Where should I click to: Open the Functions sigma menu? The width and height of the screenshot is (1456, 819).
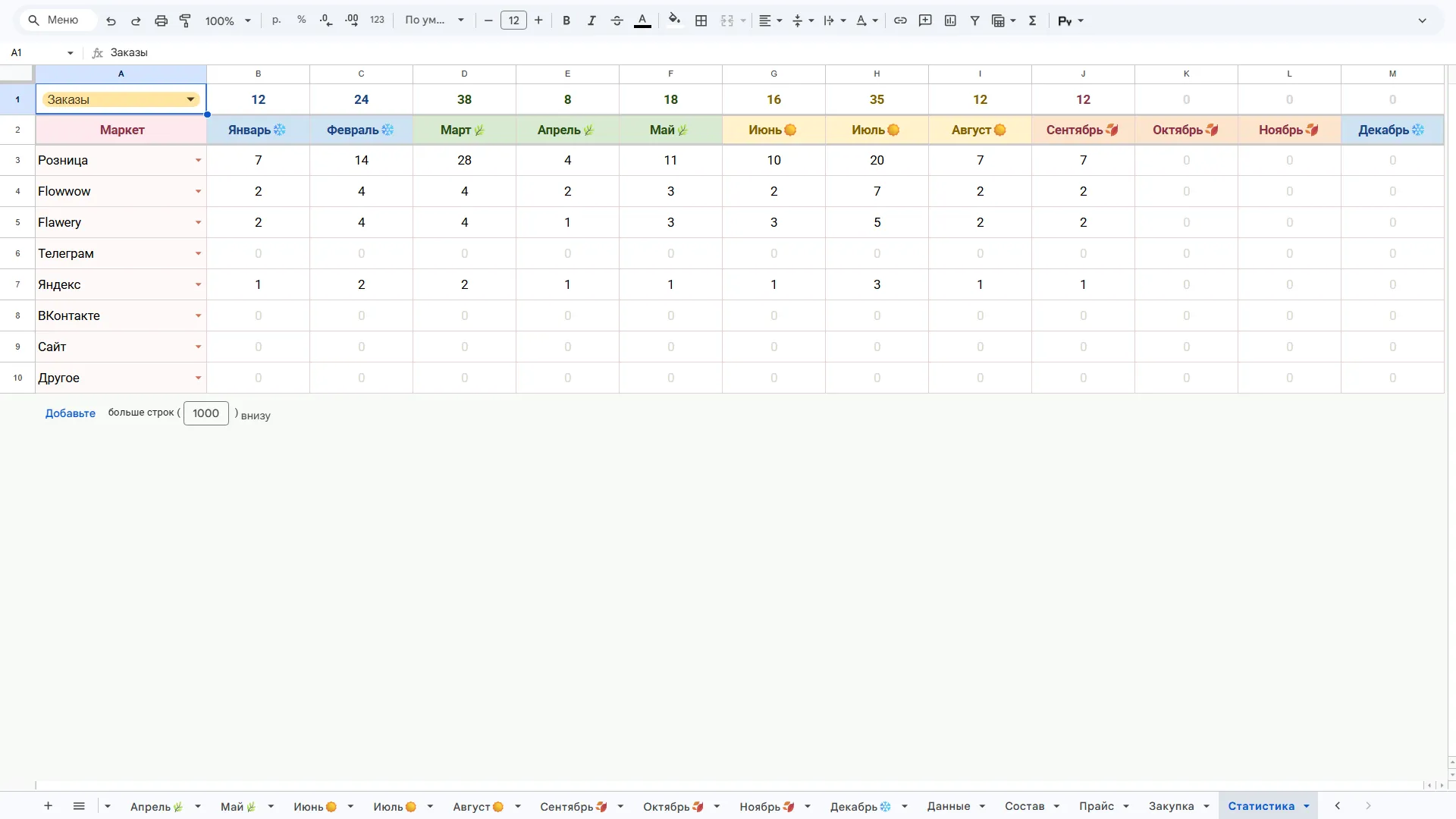pos(1032,21)
